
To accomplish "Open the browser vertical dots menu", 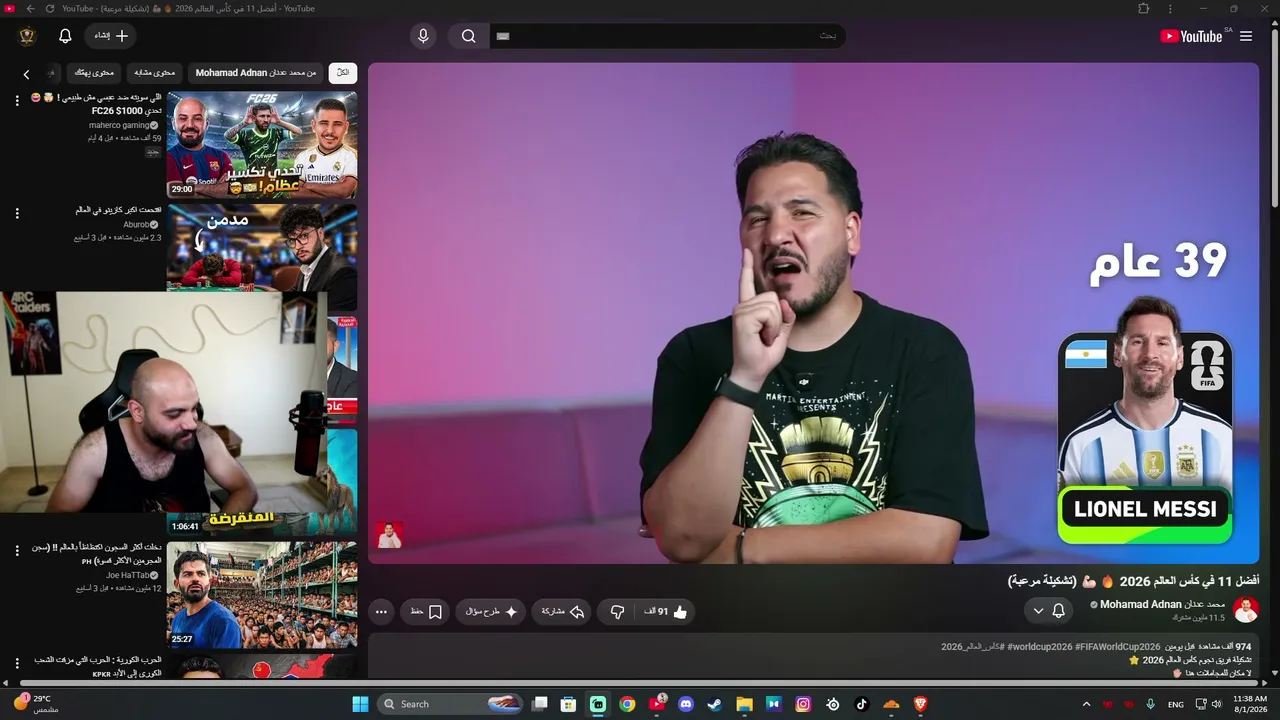I will (1170, 8).
